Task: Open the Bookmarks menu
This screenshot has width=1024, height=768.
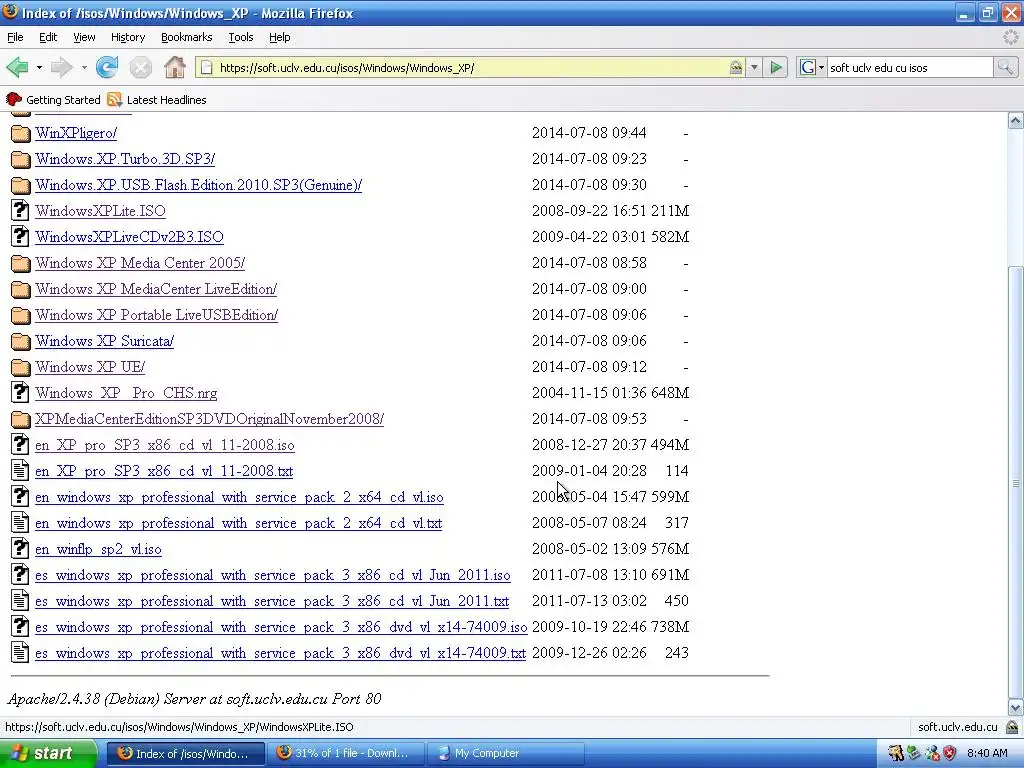Action: [x=186, y=37]
